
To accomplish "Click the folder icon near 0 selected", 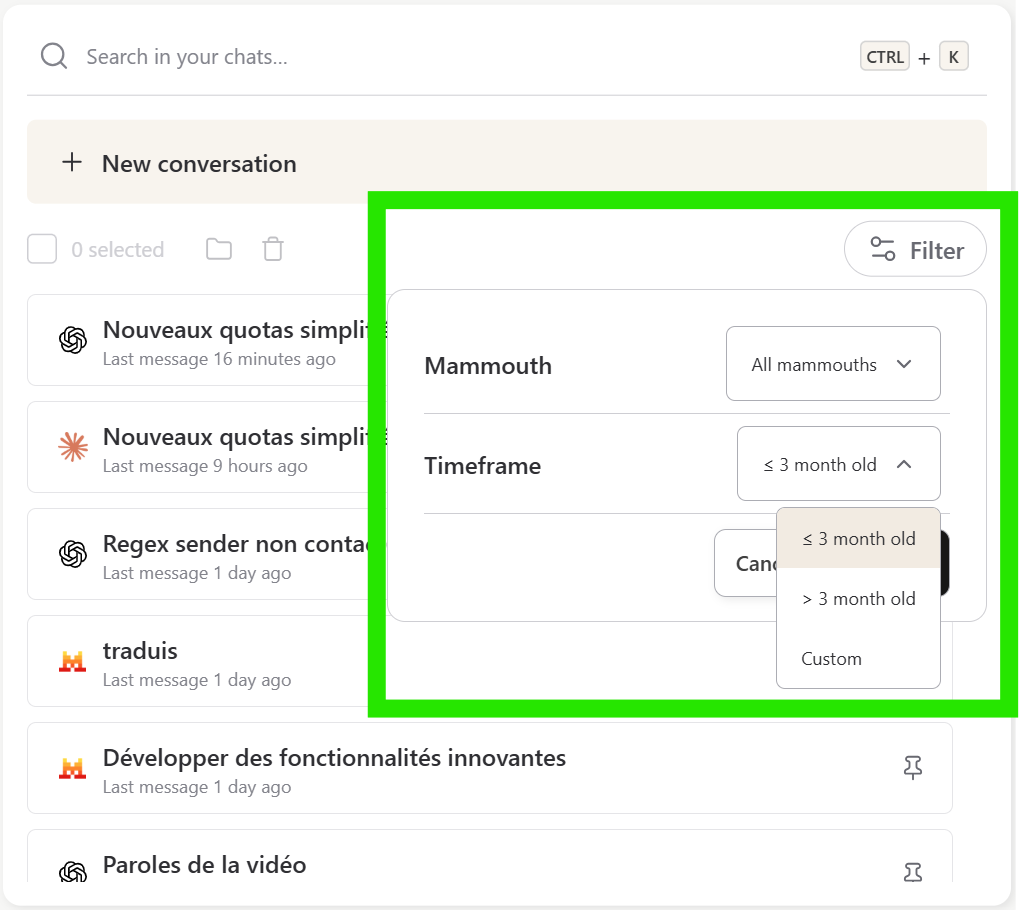I will point(218,248).
